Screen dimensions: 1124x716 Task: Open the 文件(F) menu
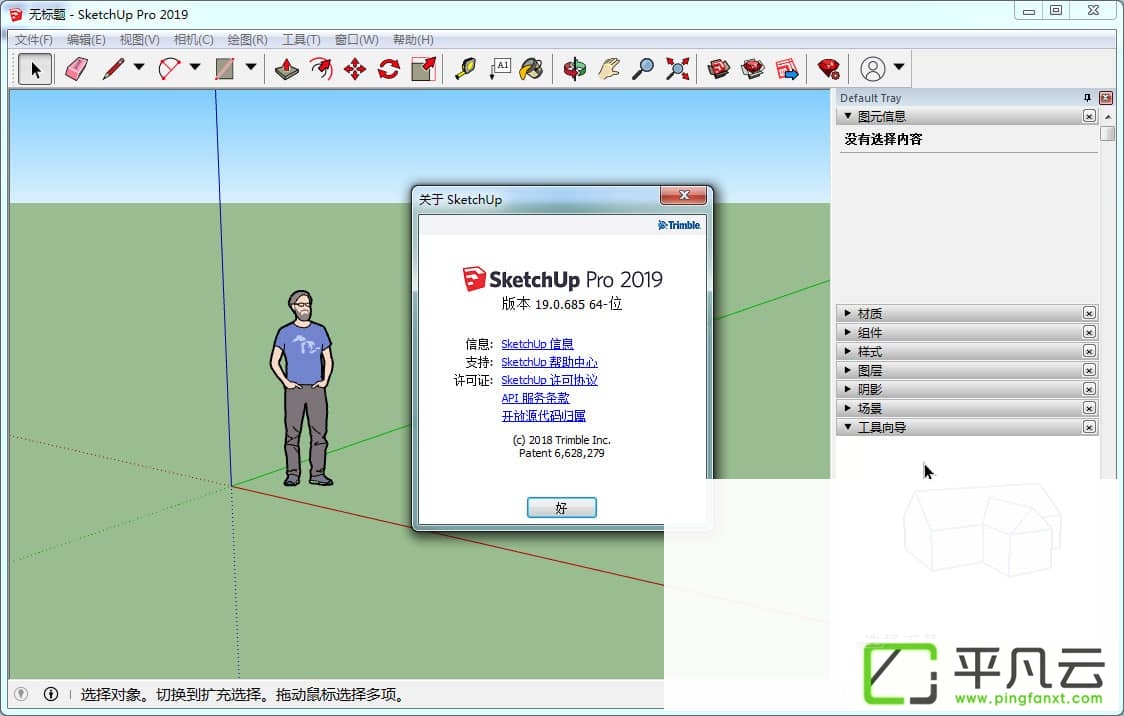click(x=34, y=39)
